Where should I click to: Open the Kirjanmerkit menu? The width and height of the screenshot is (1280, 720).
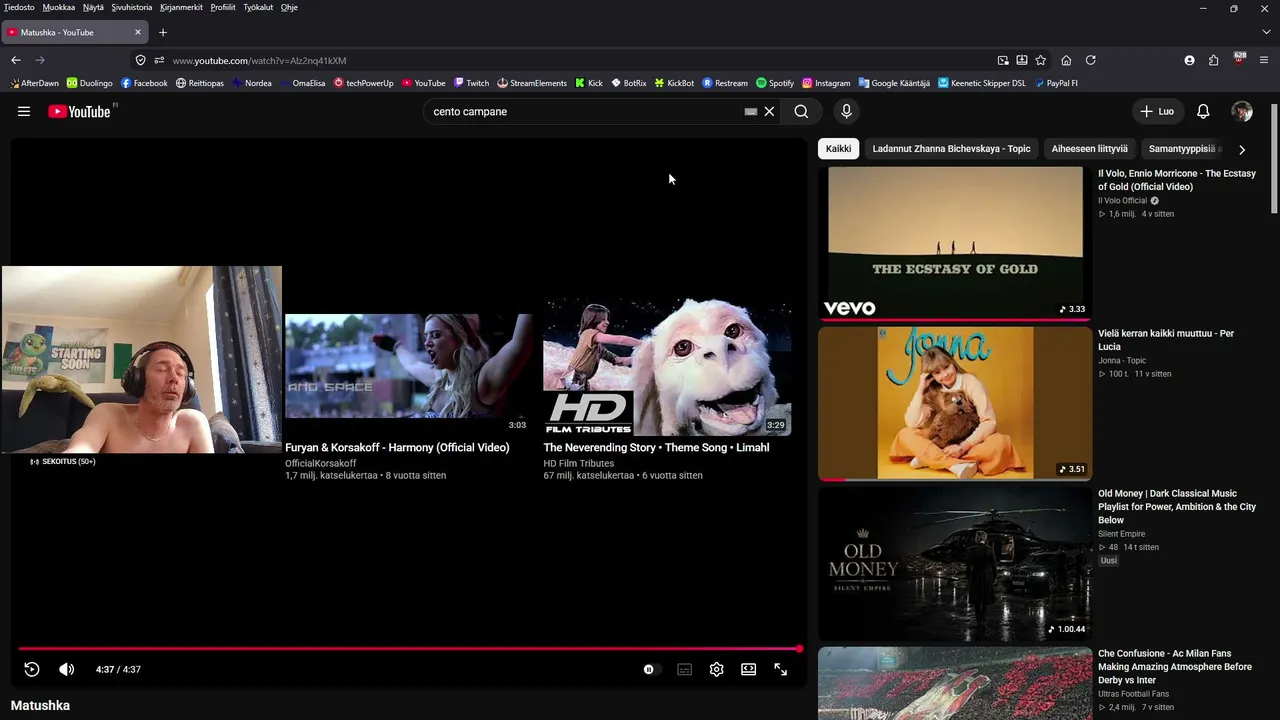tap(181, 7)
